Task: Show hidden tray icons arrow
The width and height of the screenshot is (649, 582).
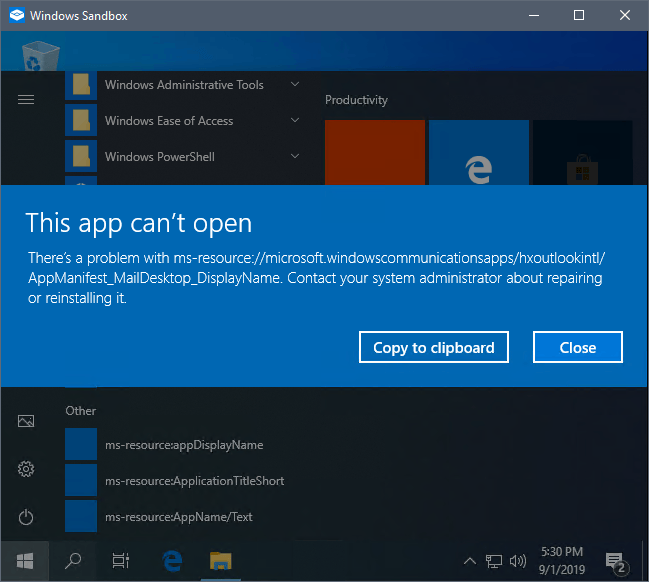Action: coord(469,561)
